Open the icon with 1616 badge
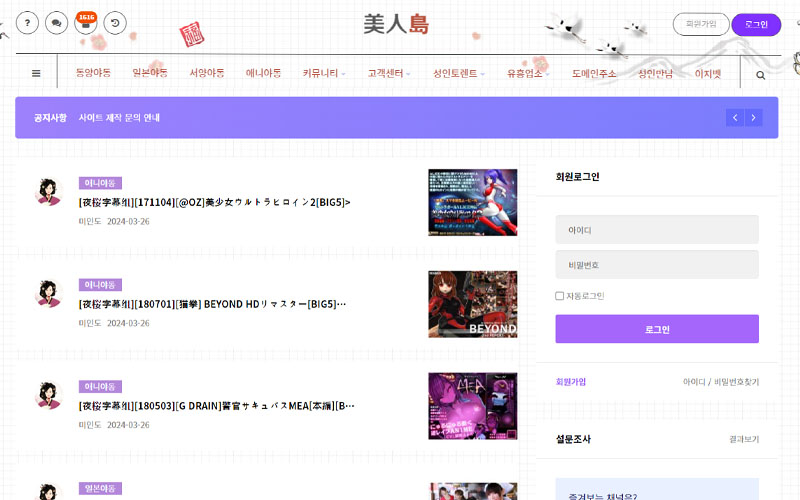The width and height of the screenshot is (800, 500). [86, 23]
